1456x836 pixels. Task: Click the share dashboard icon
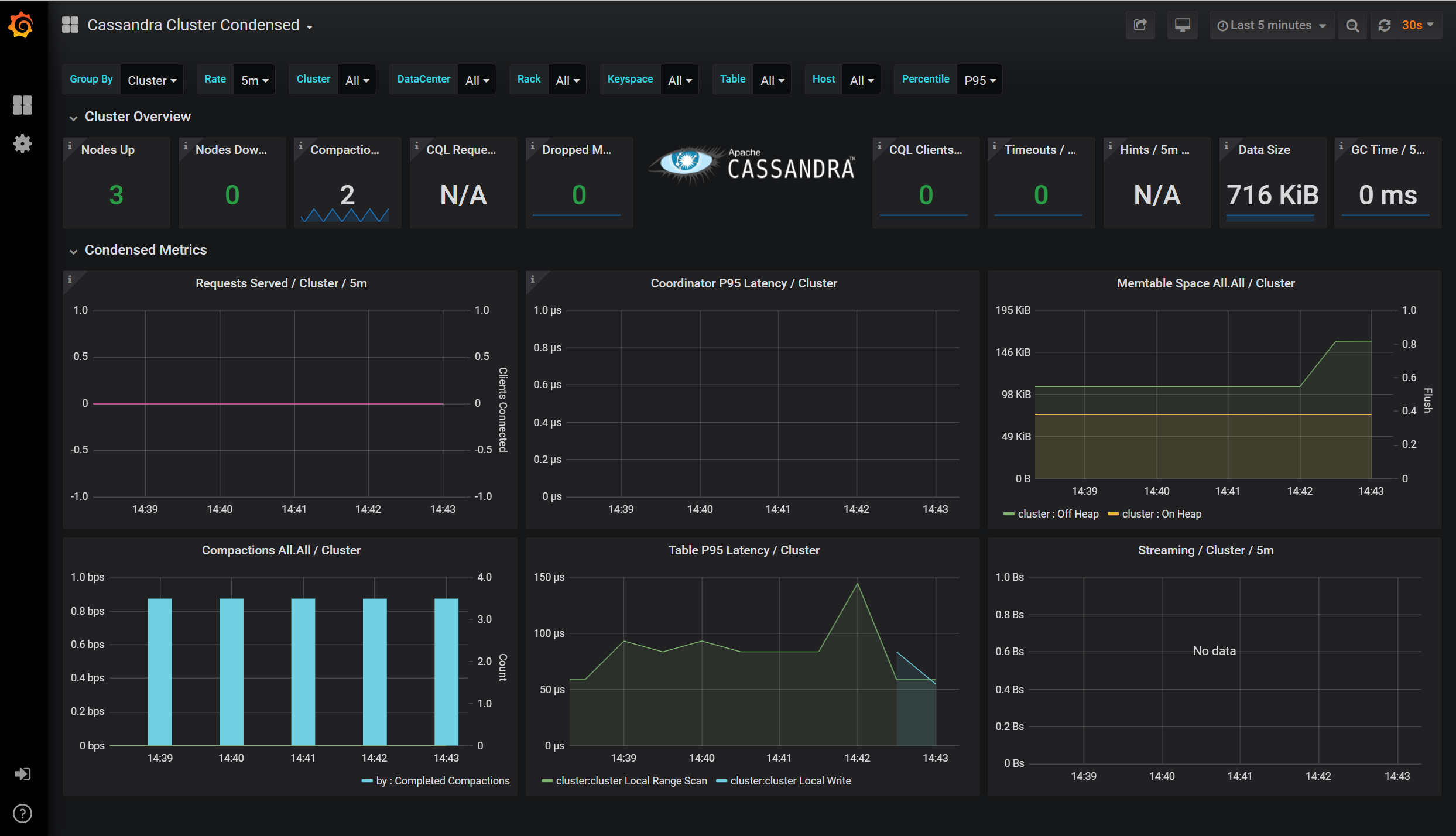point(1140,24)
